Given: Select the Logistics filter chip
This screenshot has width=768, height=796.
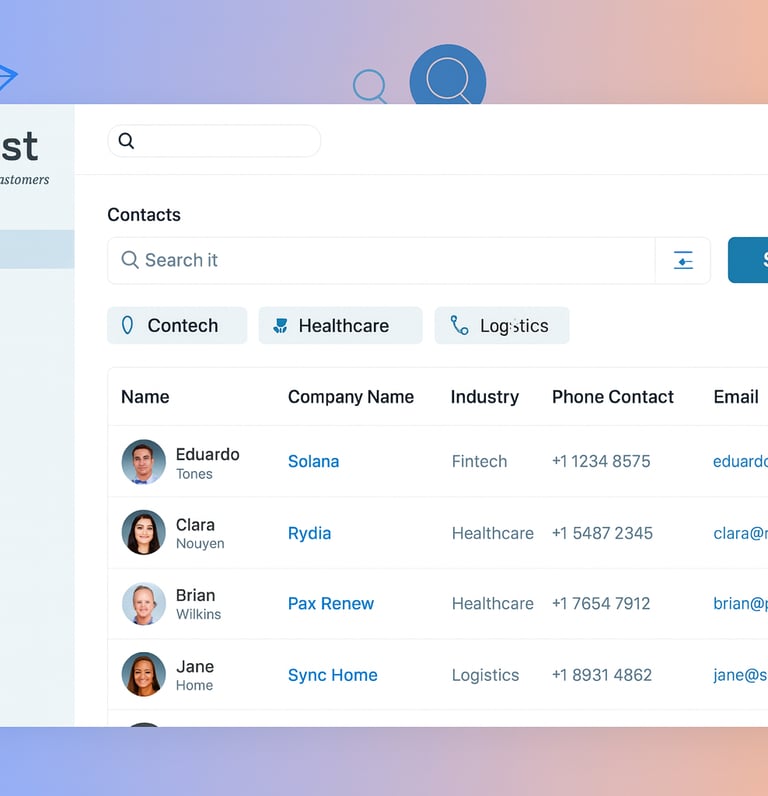Looking at the screenshot, I should (x=502, y=325).
